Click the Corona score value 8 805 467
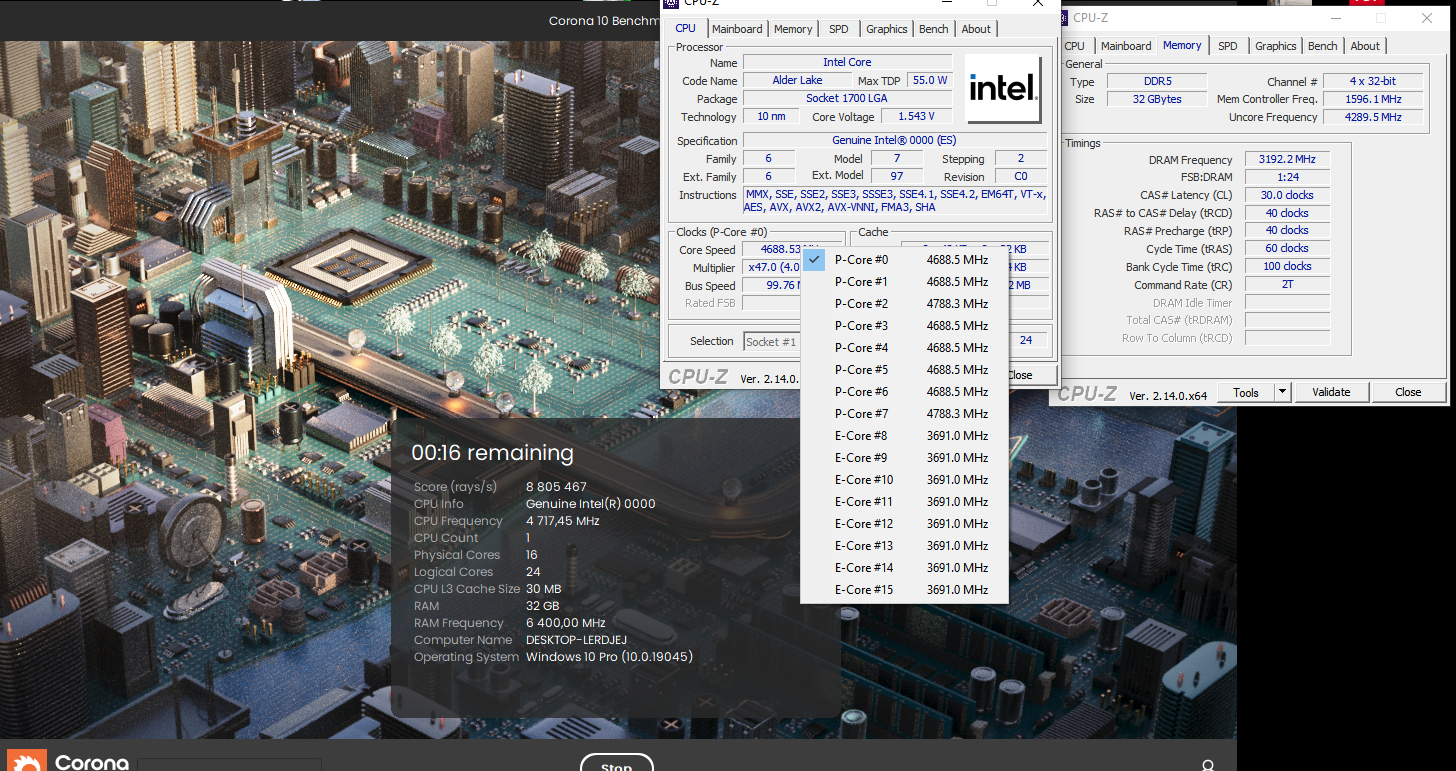The width and height of the screenshot is (1456, 771). click(x=556, y=487)
